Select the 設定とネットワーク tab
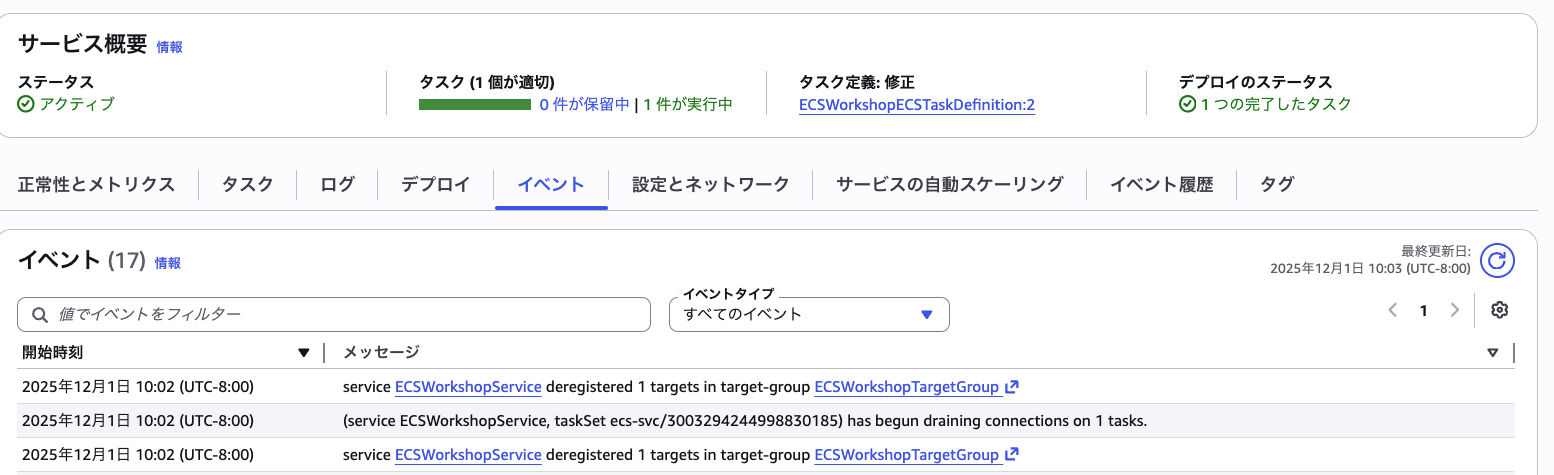The width and height of the screenshot is (1554, 475). tap(710, 184)
